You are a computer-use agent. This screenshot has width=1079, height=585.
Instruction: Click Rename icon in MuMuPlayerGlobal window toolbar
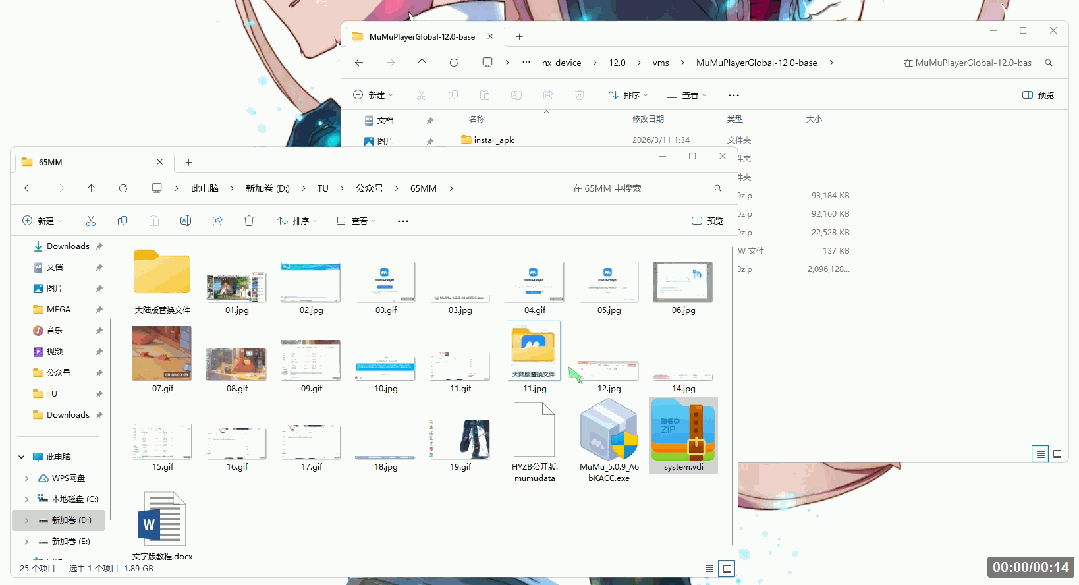coord(516,95)
